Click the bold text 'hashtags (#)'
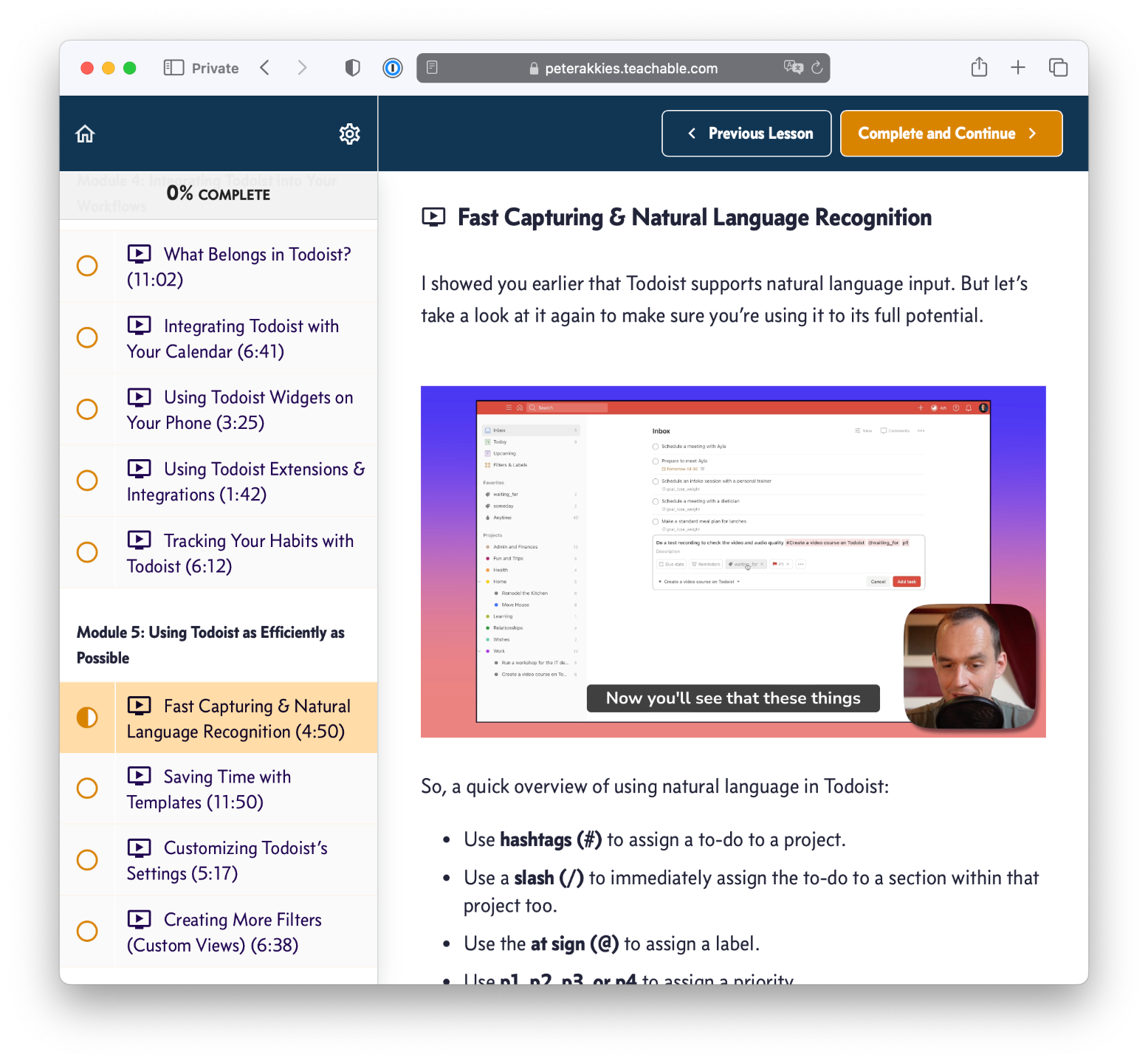This screenshot has height=1063, width=1148. coord(551,839)
